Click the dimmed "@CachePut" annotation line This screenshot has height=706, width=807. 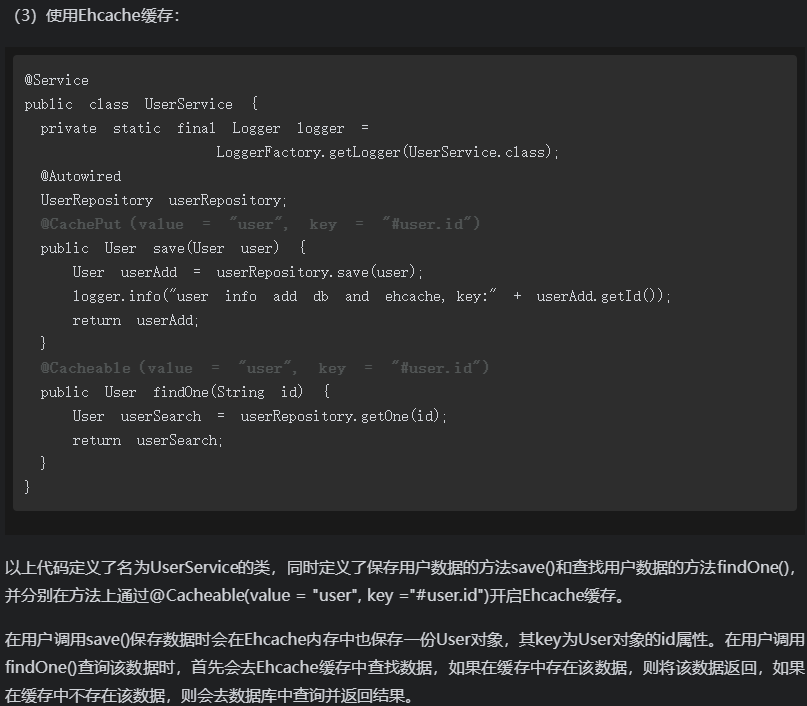[260, 224]
